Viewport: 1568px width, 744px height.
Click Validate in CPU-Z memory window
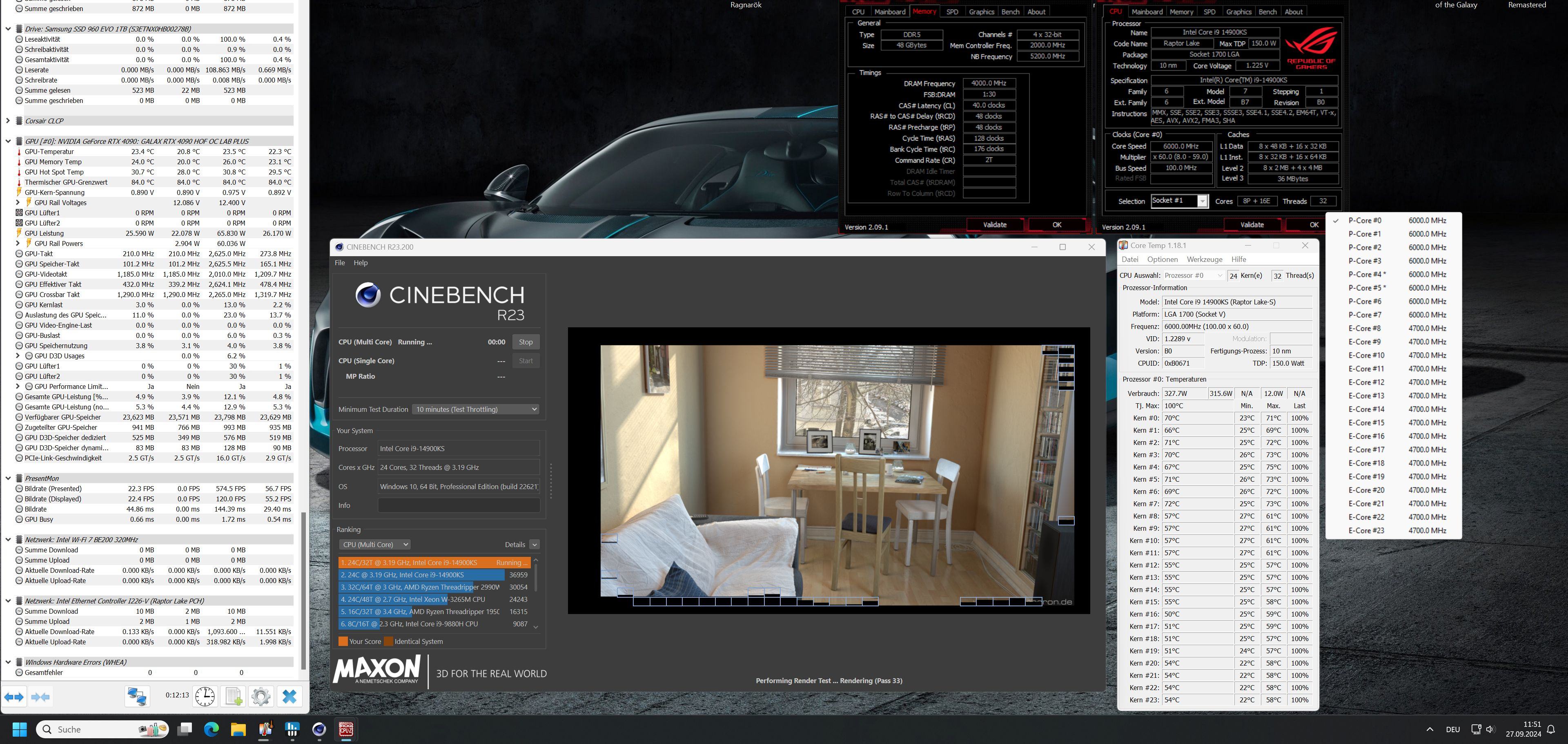[995, 225]
